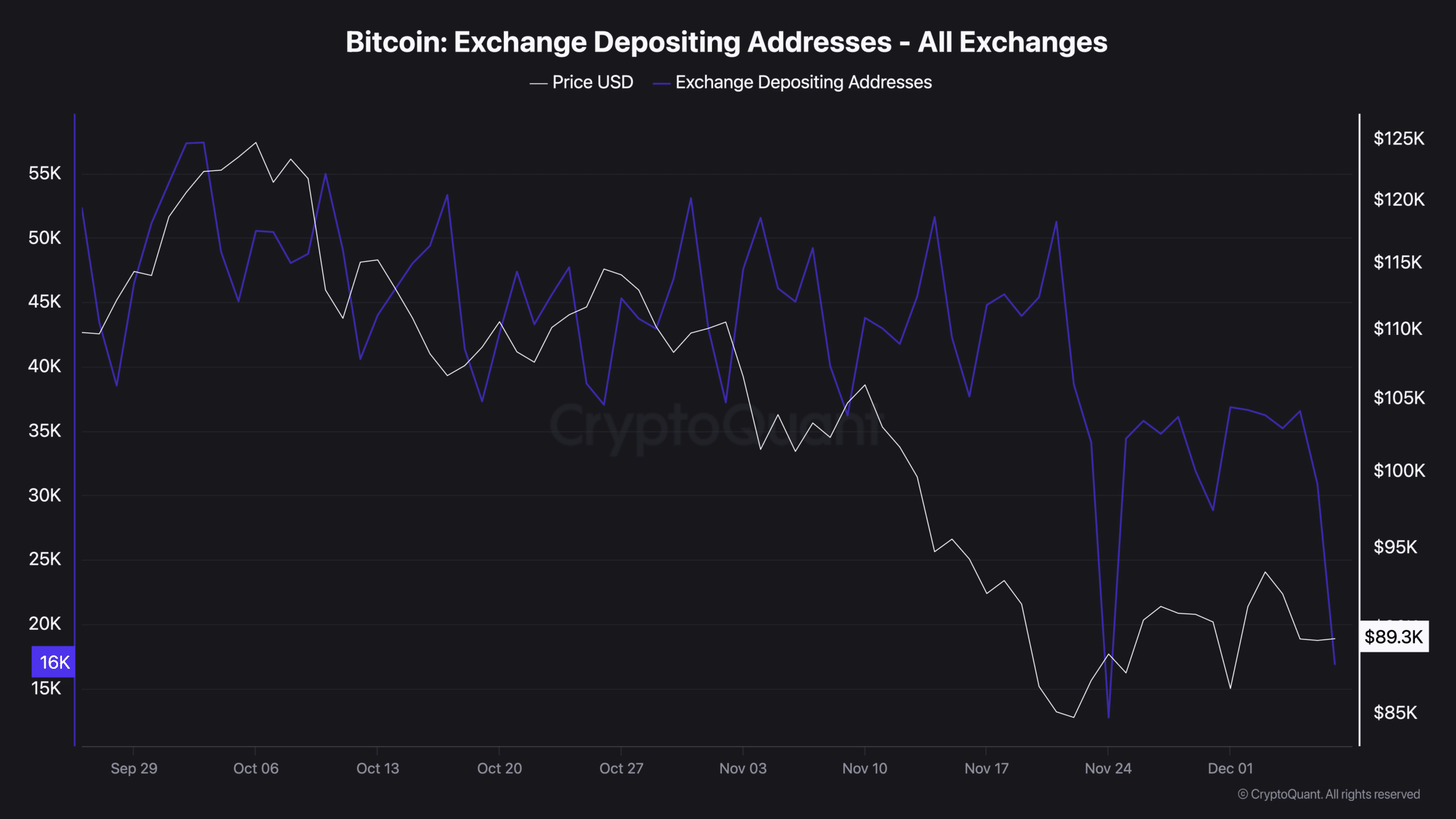Image resolution: width=1456 pixels, height=819 pixels.
Task: Click the purple line swatch in legend
Action: [661, 84]
